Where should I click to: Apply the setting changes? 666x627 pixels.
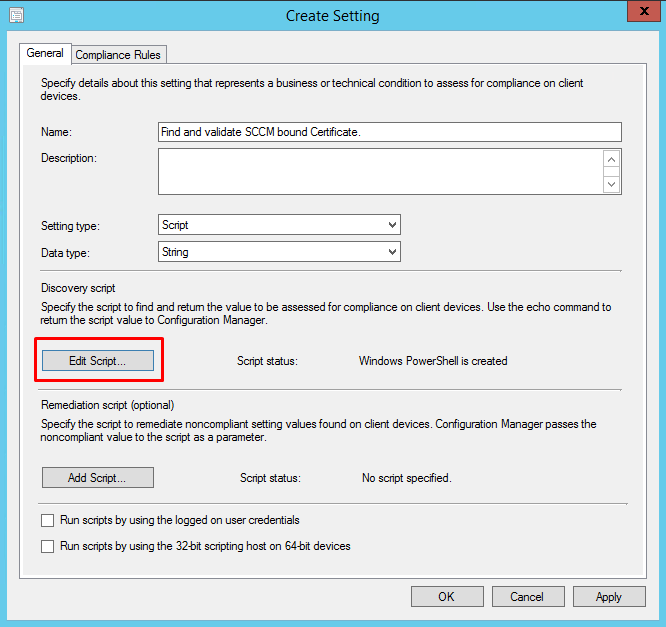(x=608, y=597)
